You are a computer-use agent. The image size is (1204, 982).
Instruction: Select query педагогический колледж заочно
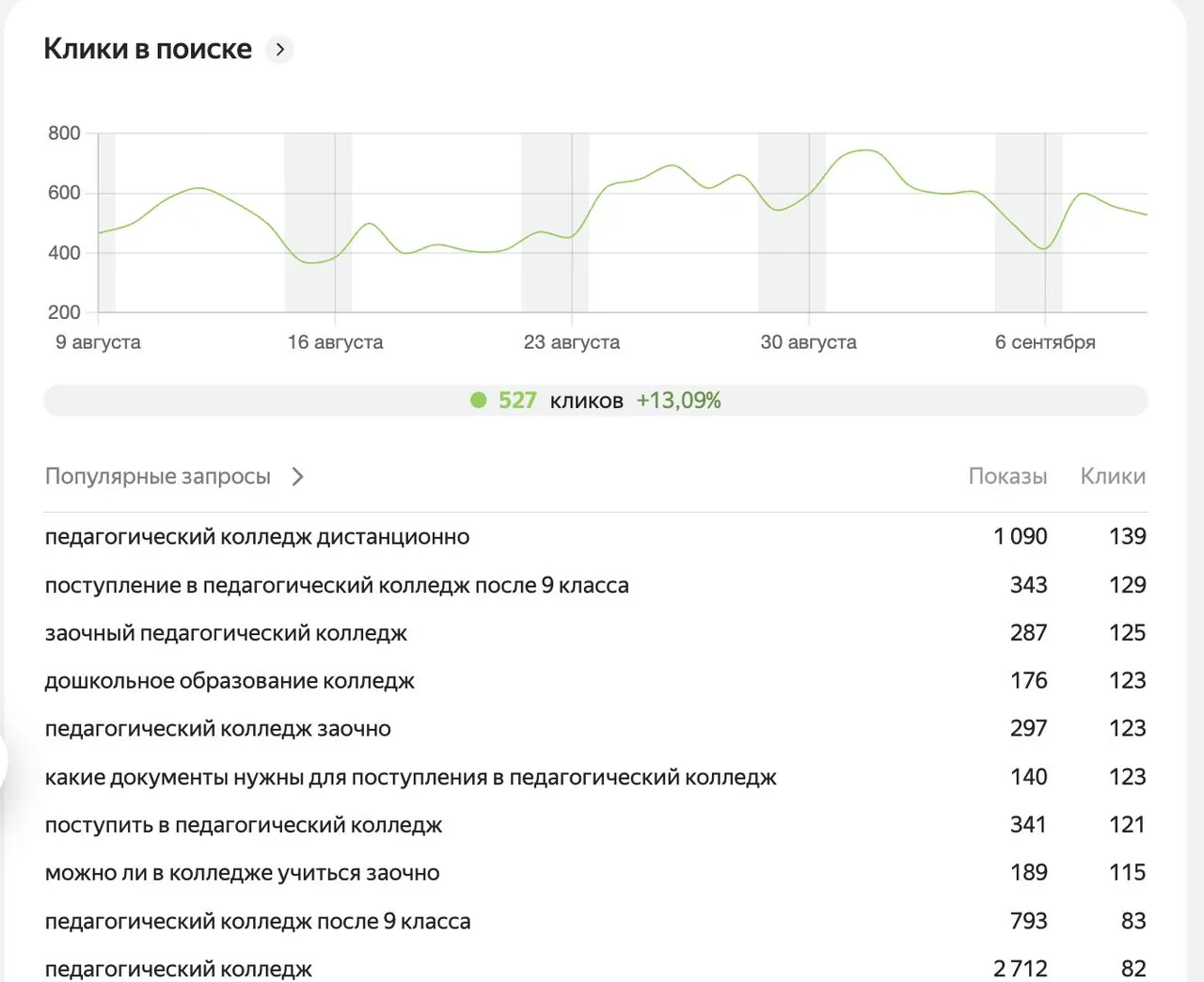pyautogui.click(x=218, y=729)
